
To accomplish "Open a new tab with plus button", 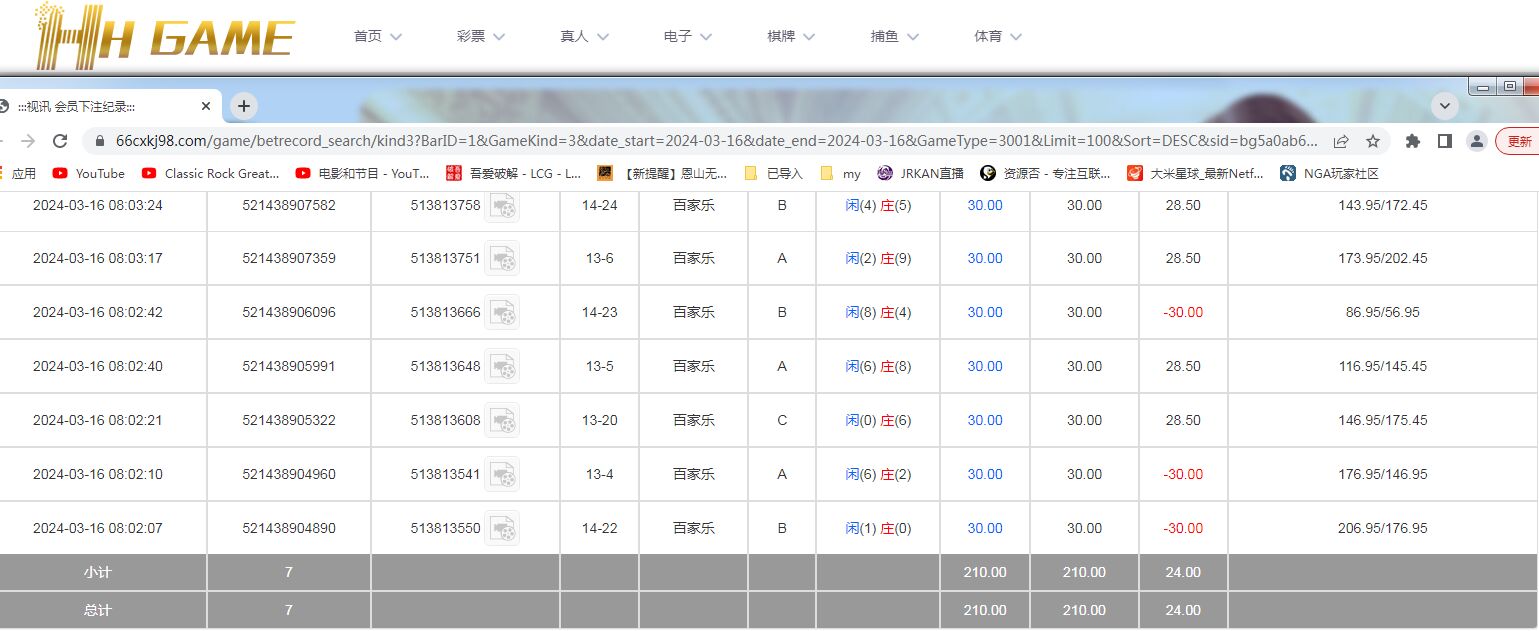I will pyautogui.click(x=244, y=106).
